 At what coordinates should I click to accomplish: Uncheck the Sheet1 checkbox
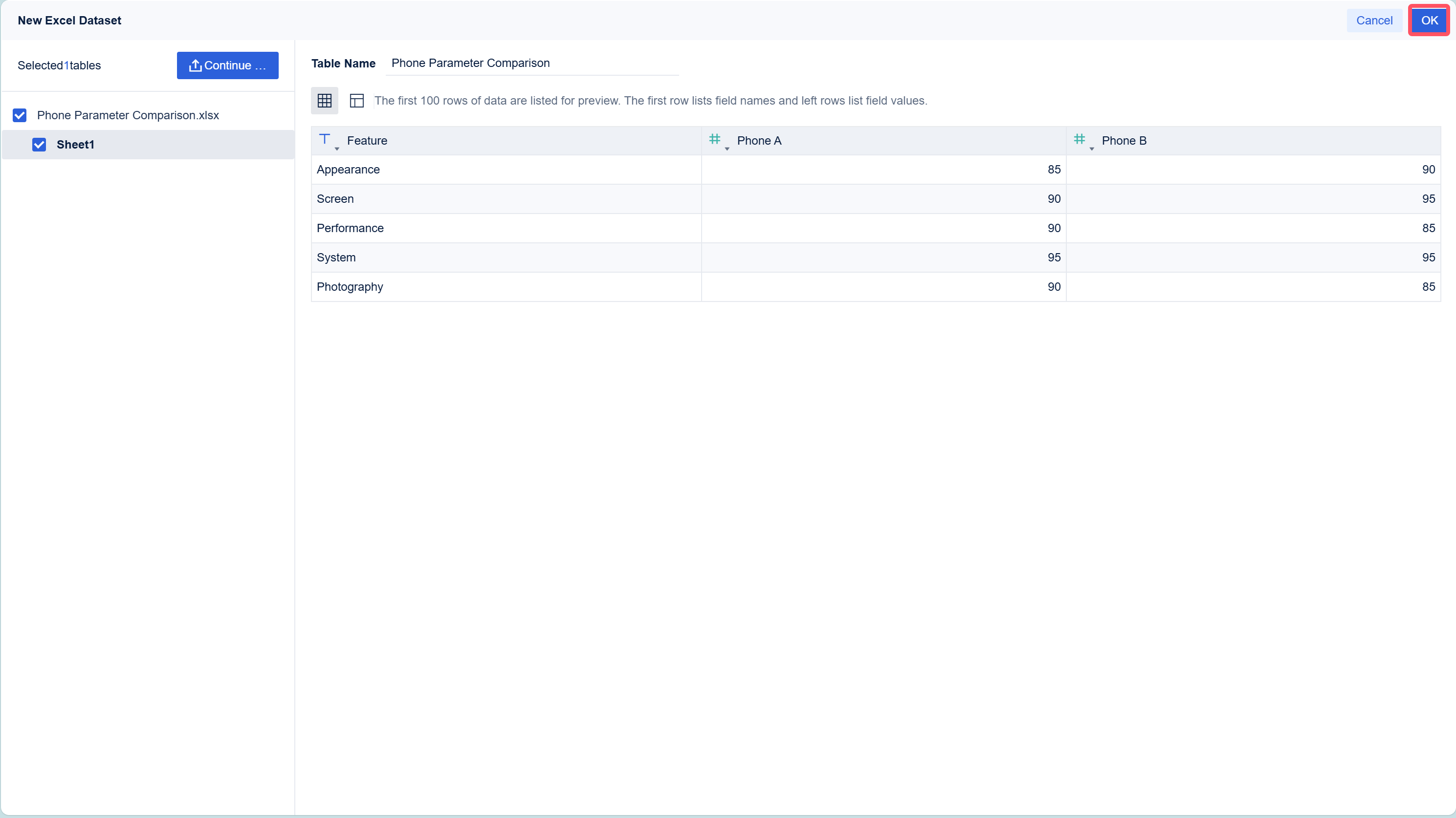click(39, 145)
